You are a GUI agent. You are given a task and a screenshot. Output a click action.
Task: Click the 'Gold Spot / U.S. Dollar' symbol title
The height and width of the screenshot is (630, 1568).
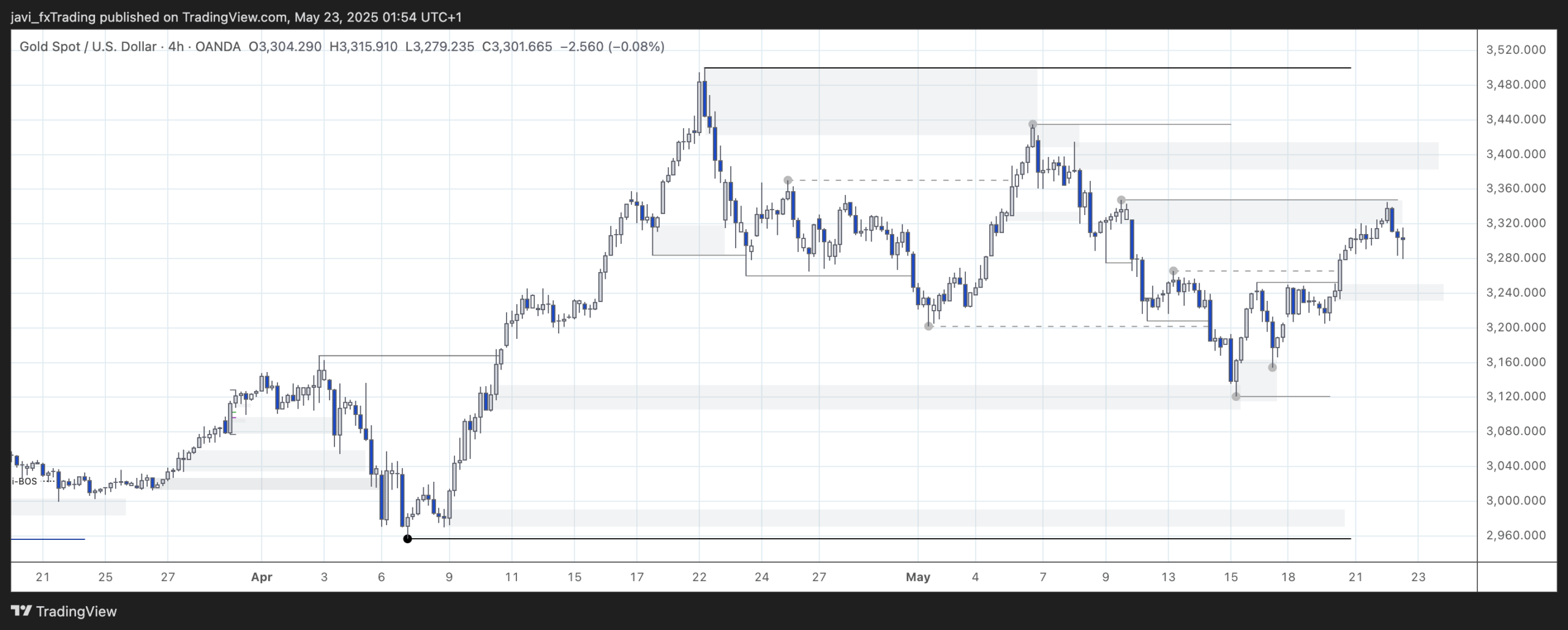pyautogui.click(x=88, y=47)
